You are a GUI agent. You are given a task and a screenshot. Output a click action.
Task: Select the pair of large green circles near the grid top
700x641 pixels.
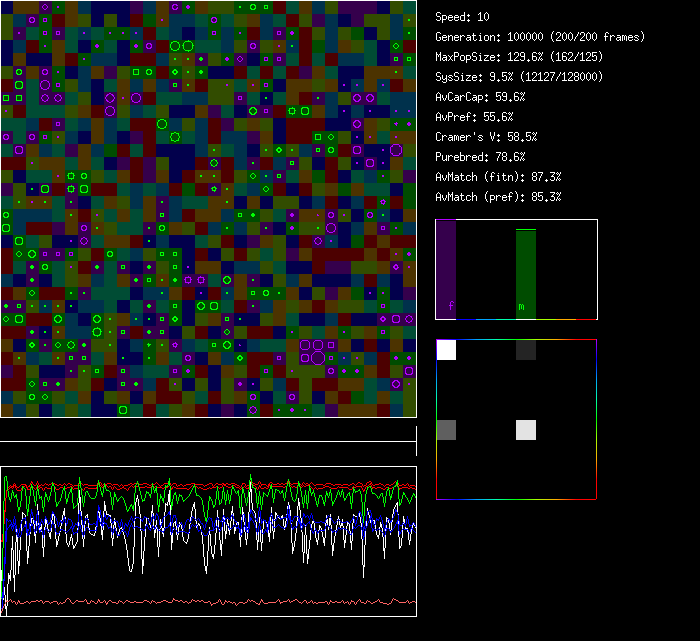[x=181, y=45]
